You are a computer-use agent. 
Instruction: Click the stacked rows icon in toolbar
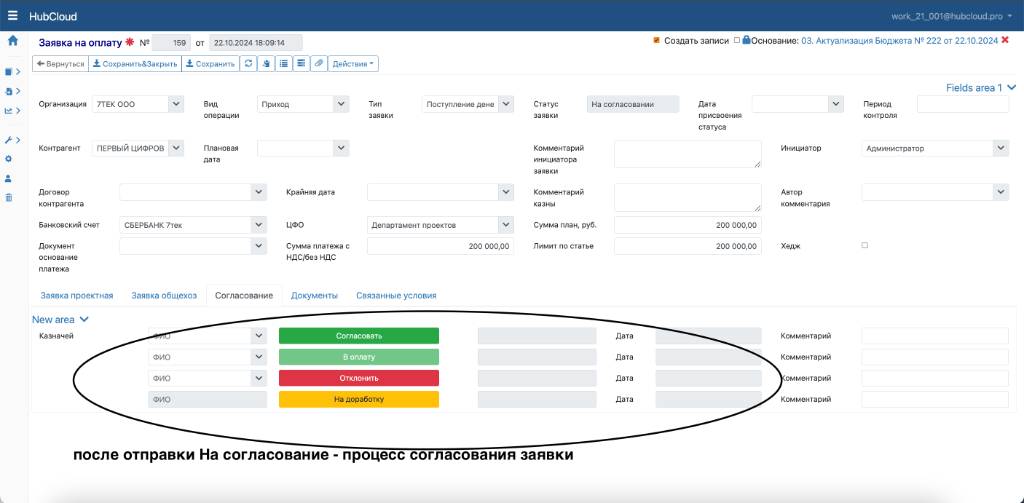coord(300,64)
